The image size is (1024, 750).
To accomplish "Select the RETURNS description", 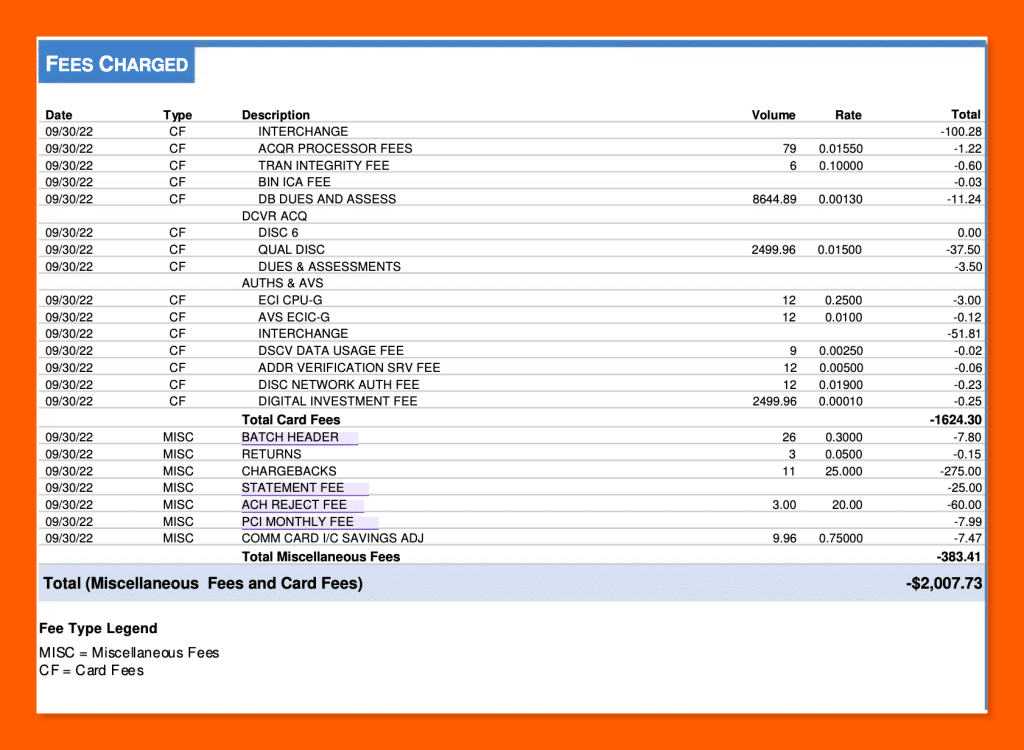I will point(272,454).
